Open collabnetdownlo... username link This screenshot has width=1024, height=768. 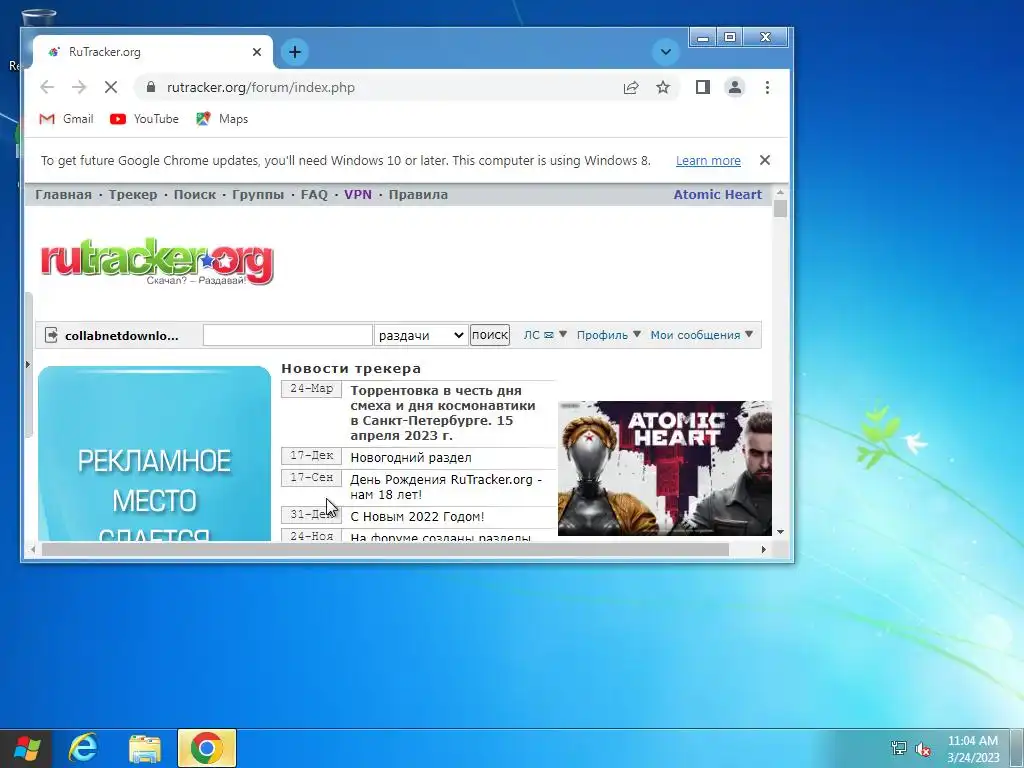point(121,336)
